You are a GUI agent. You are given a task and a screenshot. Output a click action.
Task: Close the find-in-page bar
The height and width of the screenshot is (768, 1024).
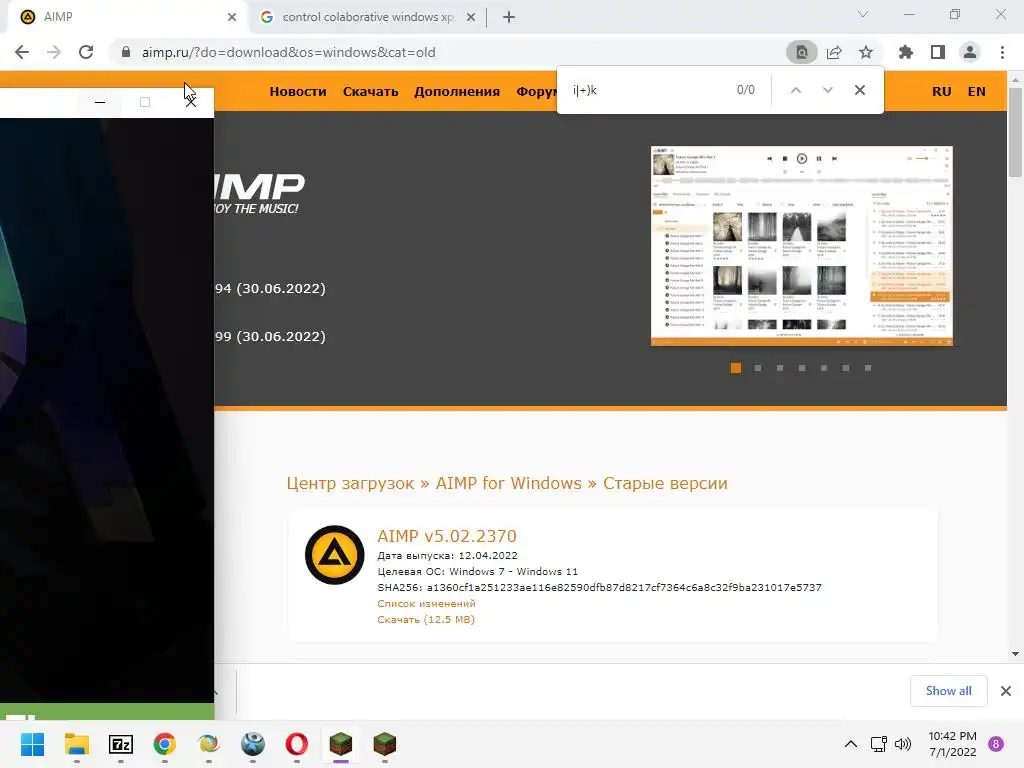(860, 90)
